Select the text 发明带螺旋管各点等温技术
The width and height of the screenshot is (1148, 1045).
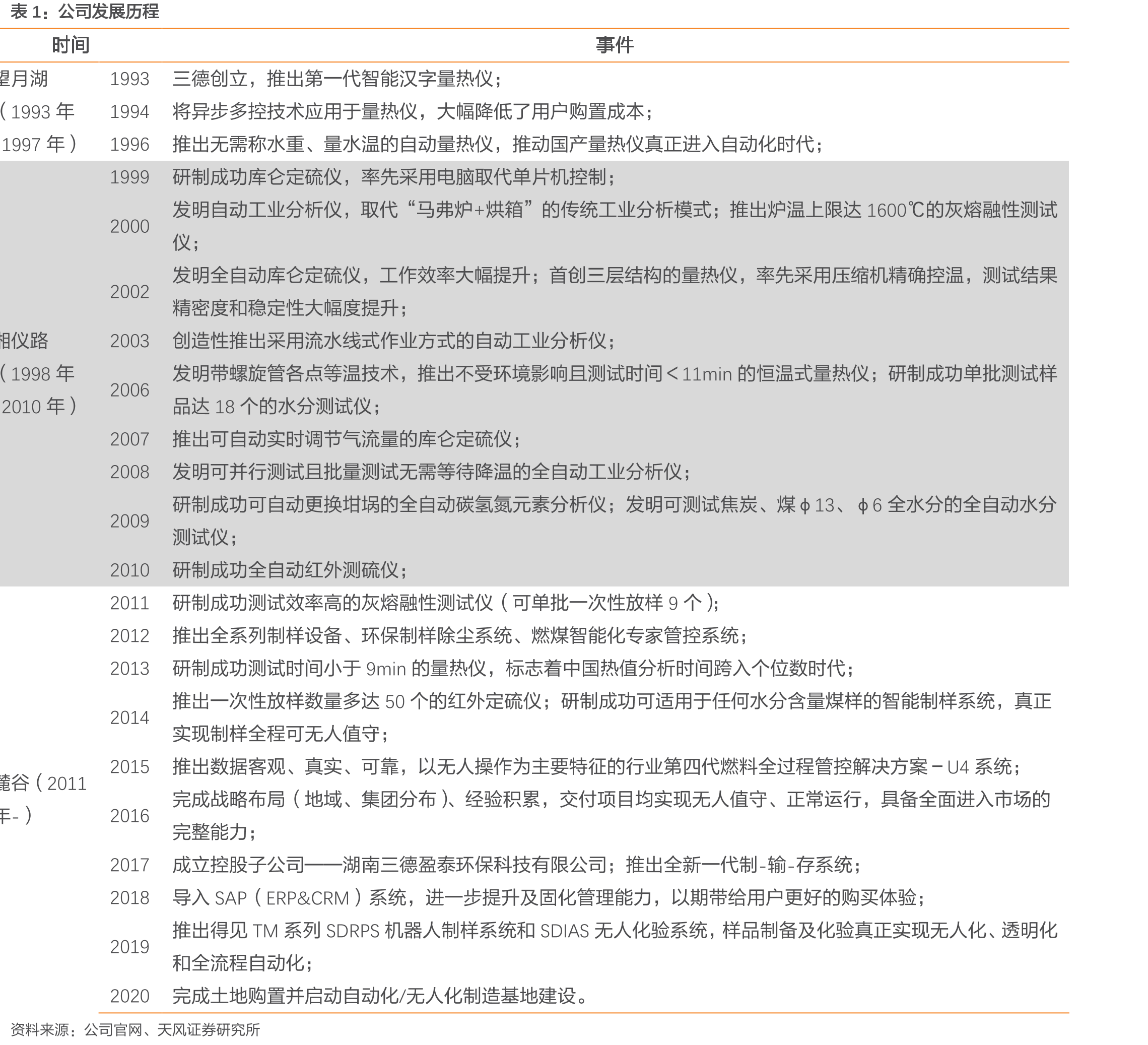coord(285,373)
